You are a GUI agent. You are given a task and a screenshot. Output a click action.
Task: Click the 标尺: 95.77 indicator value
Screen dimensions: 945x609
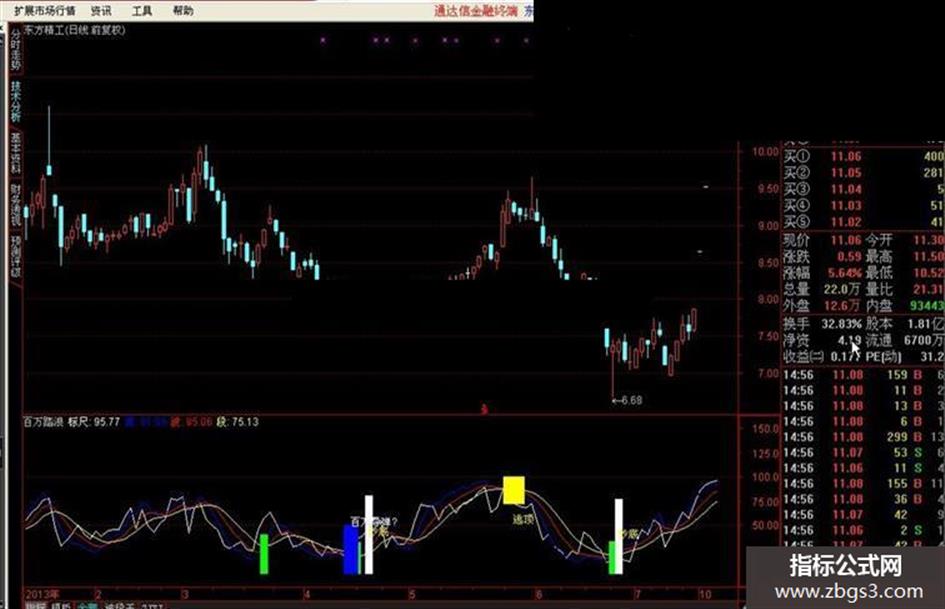tap(94, 421)
